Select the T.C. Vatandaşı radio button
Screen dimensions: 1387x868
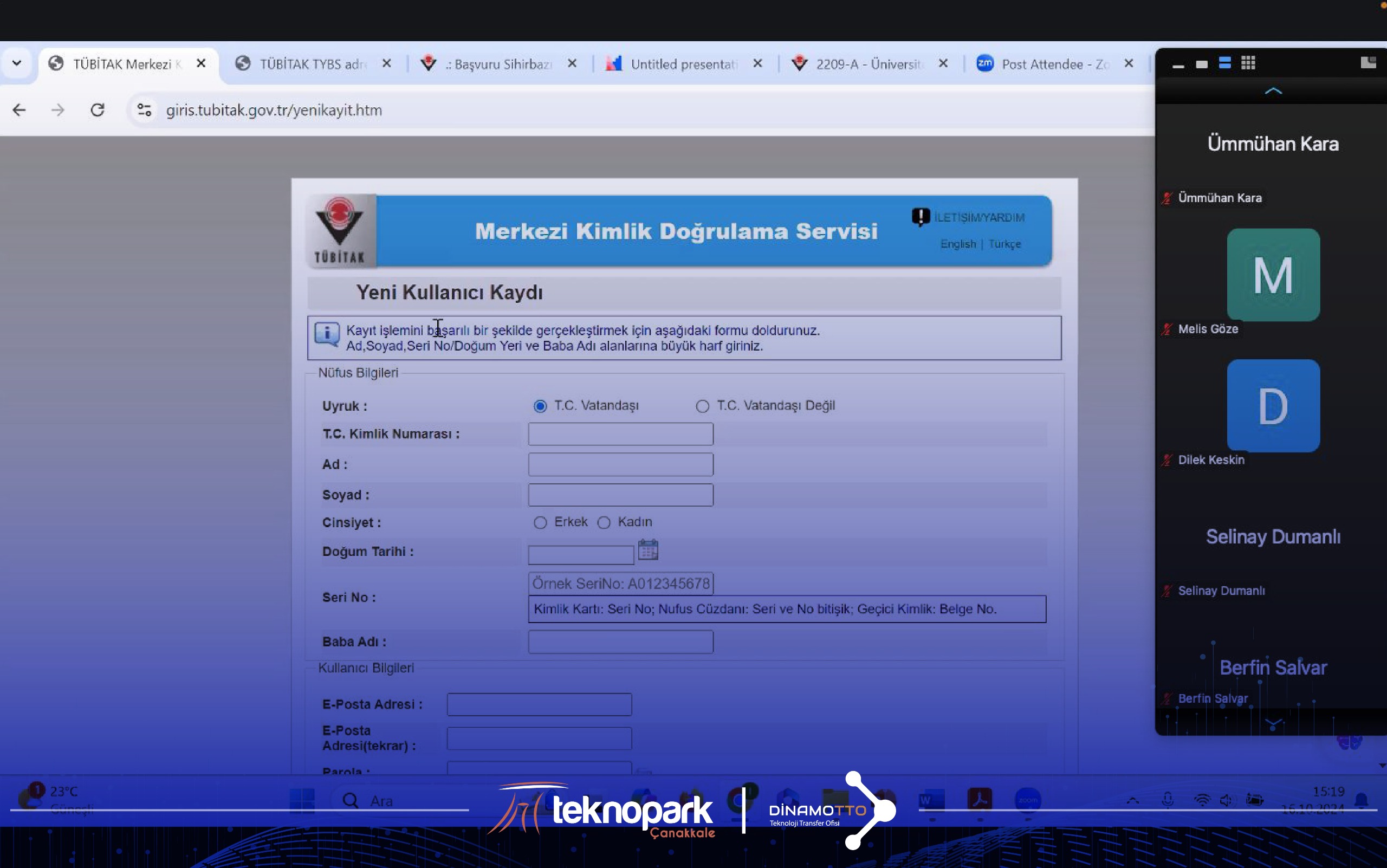point(540,406)
